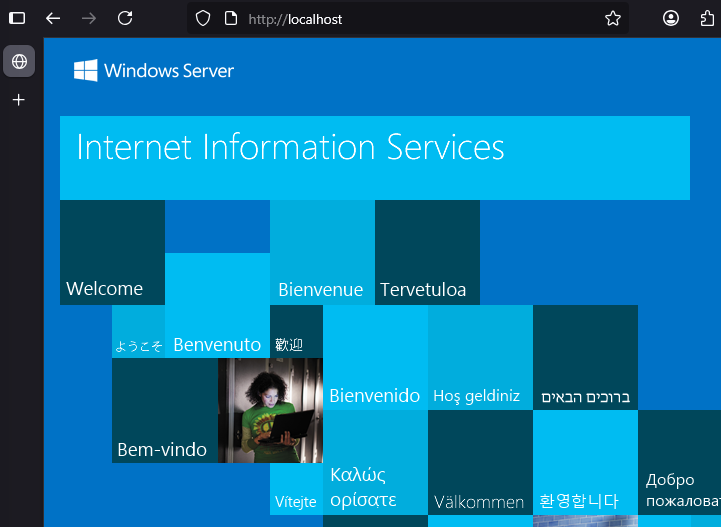Open the shield tracking protection icon
This screenshot has width=721, height=527.
[x=203, y=18]
